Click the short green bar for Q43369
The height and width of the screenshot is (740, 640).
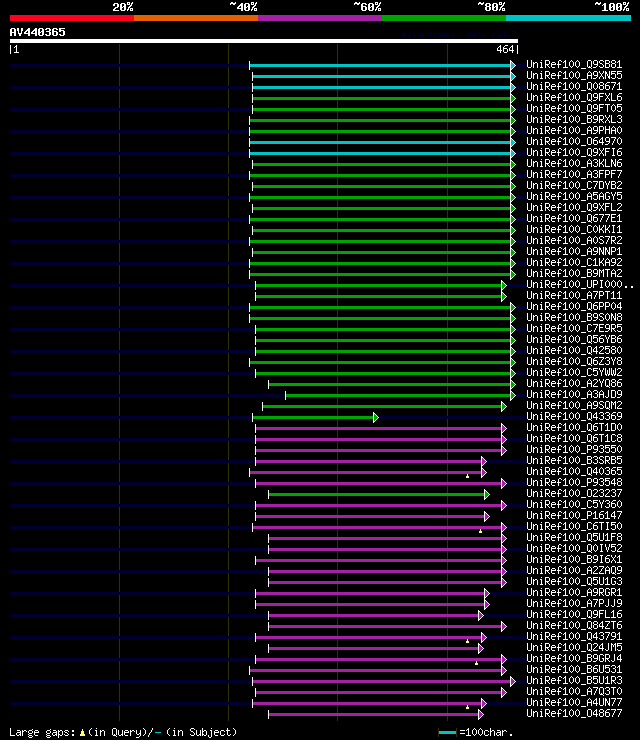coord(313,418)
